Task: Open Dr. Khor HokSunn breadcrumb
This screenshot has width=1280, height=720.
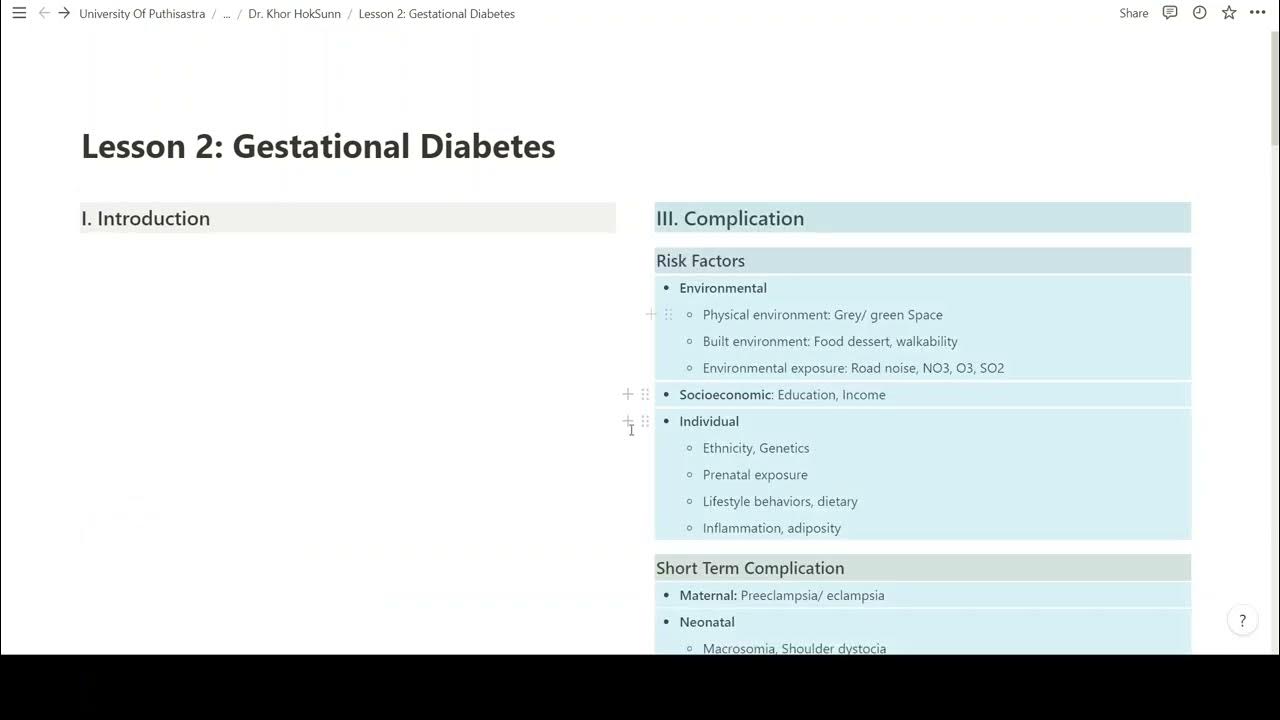Action: (x=294, y=14)
